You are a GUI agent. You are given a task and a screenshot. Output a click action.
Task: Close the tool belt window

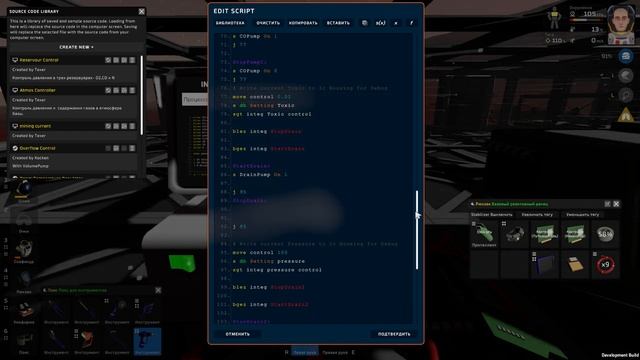coord(158,290)
